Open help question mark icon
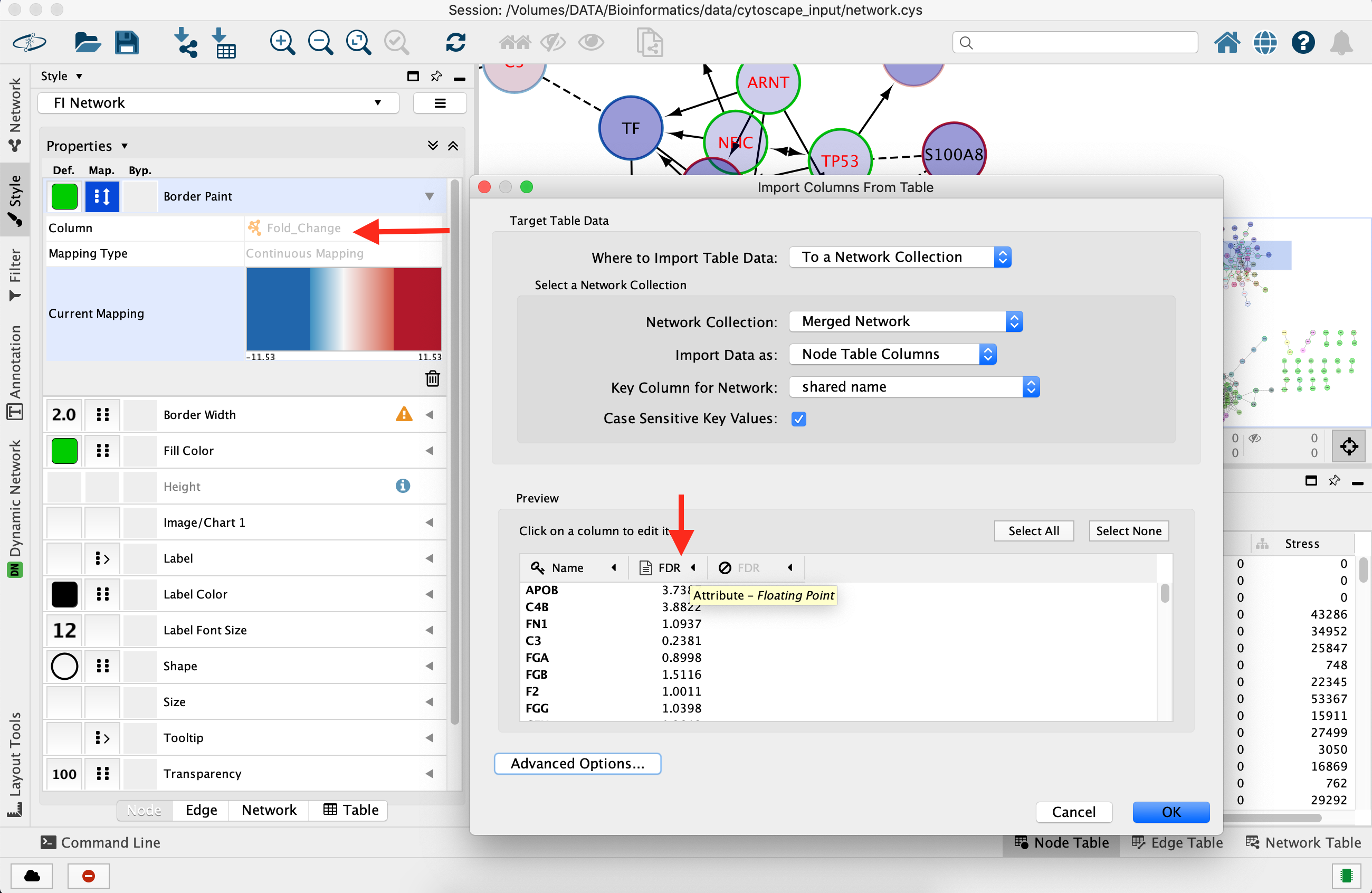1372x893 pixels. pyautogui.click(x=1303, y=42)
